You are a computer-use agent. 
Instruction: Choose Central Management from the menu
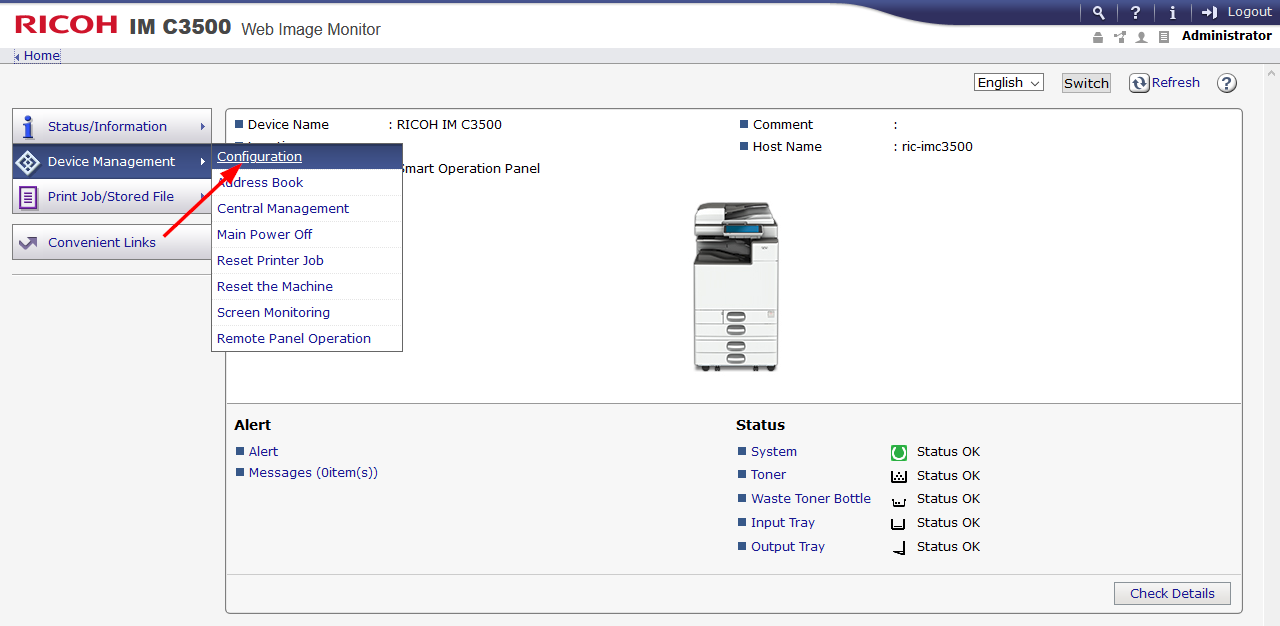click(x=307, y=208)
